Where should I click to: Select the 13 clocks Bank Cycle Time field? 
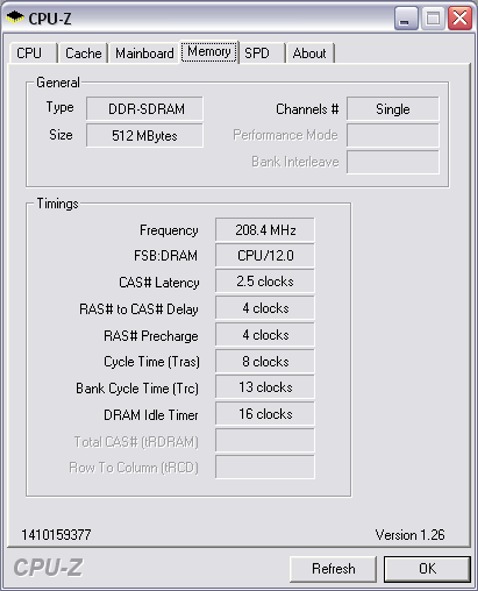265,387
